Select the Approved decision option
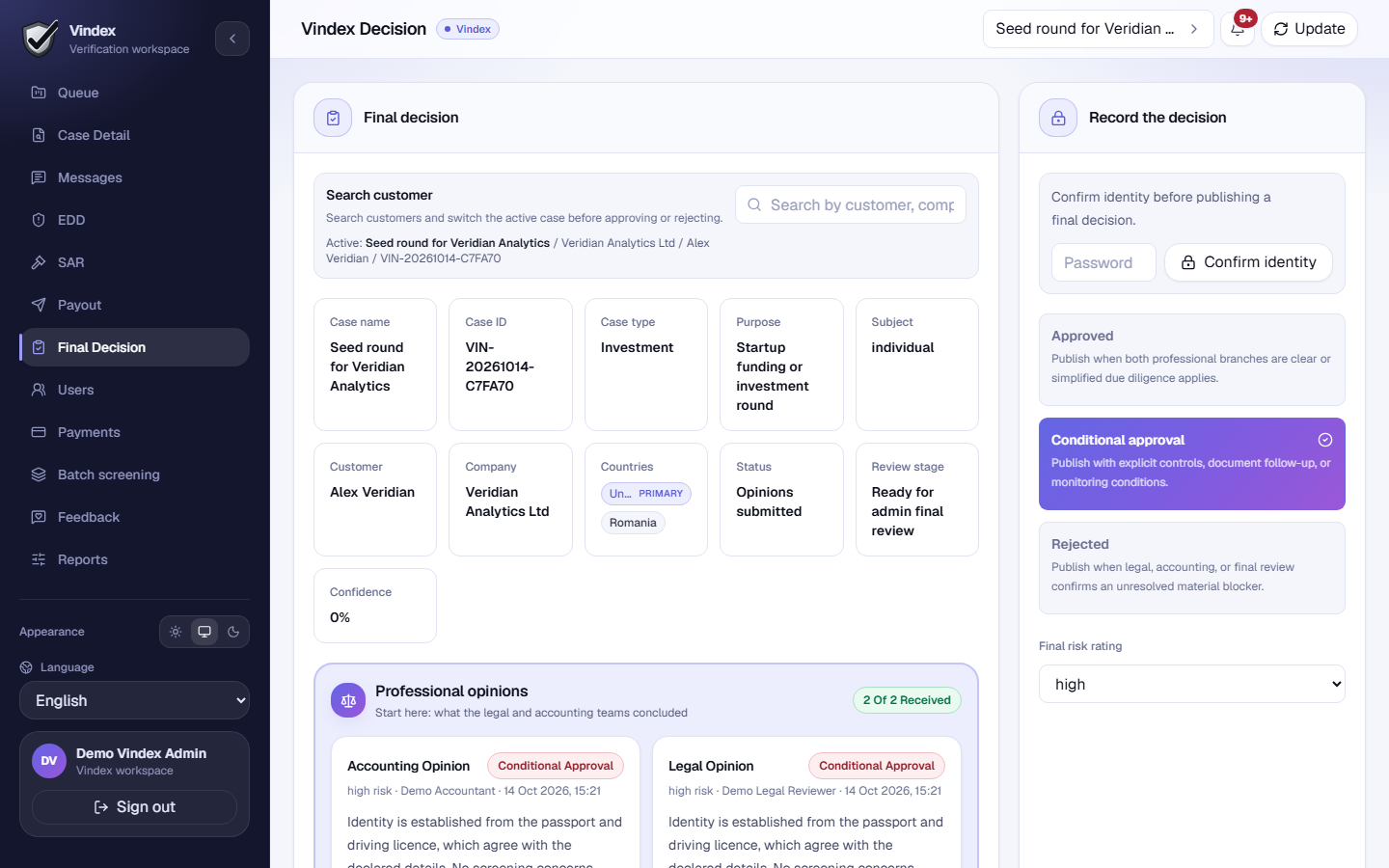Screen dimensions: 1389x868 click(1192, 360)
